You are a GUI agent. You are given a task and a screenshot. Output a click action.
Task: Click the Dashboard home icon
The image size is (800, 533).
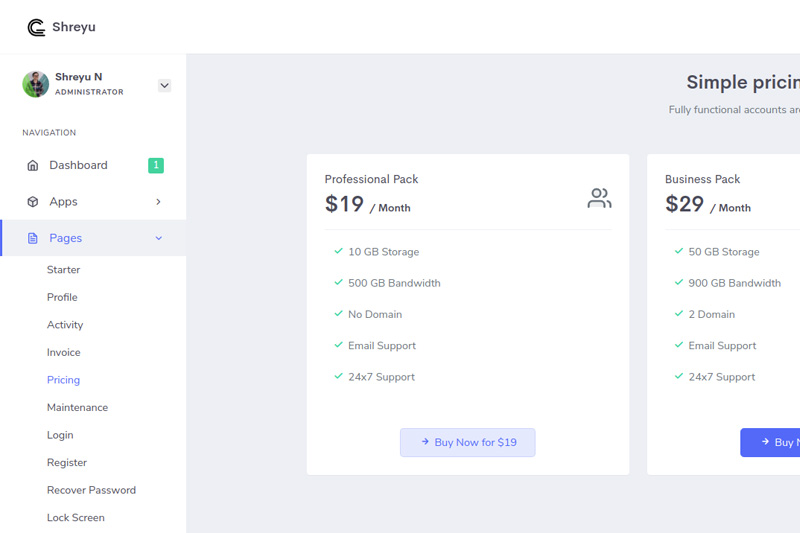pyautogui.click(x=33, y=165)
